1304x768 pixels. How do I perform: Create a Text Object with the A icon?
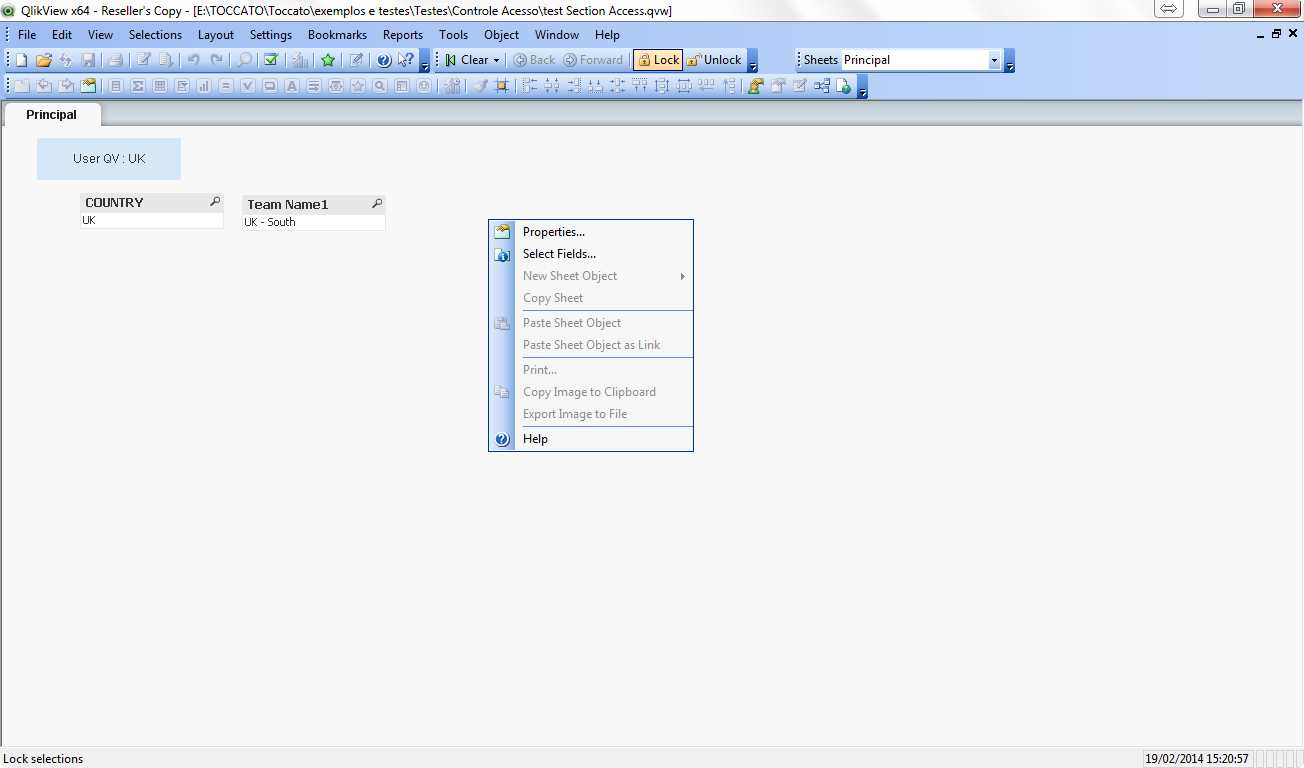tap(292, 86)
